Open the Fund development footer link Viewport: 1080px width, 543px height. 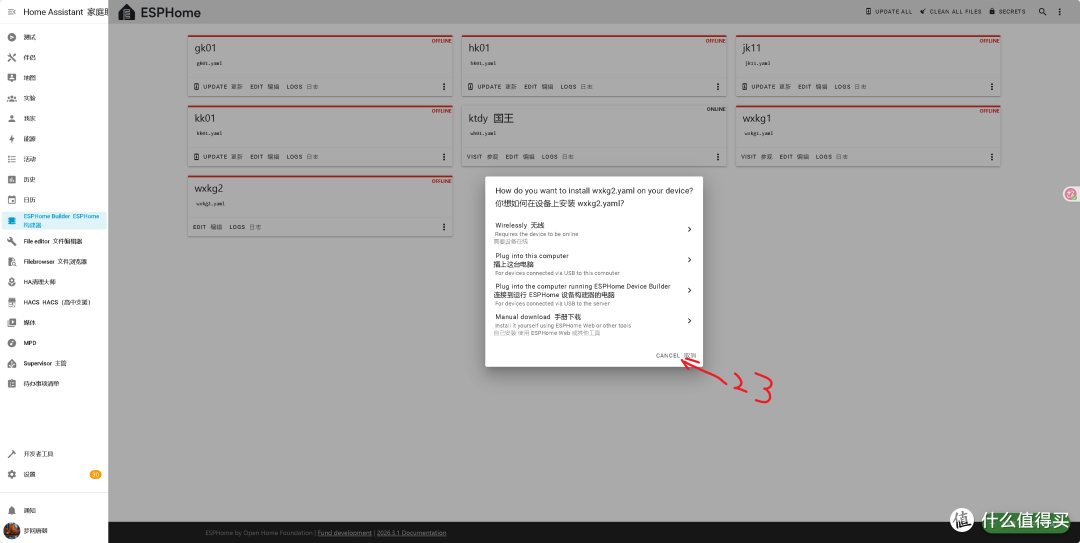point(344,533)
